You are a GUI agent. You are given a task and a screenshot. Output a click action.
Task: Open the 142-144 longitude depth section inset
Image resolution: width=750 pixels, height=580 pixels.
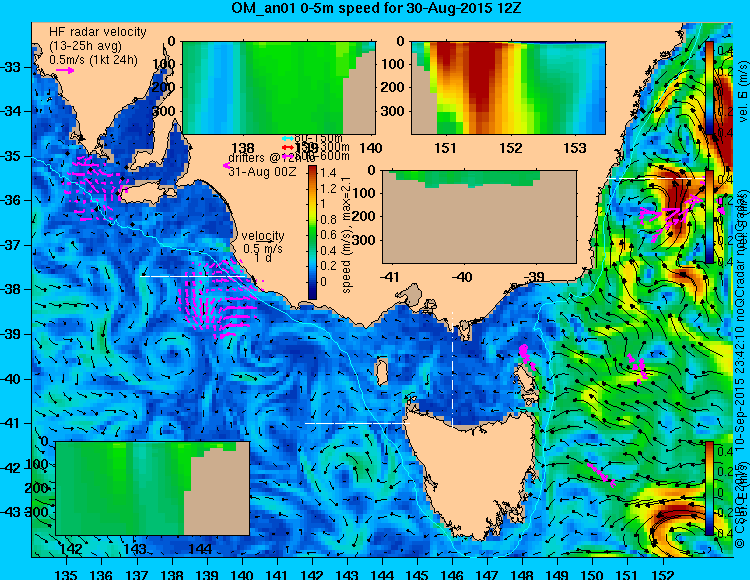point(153,488)
